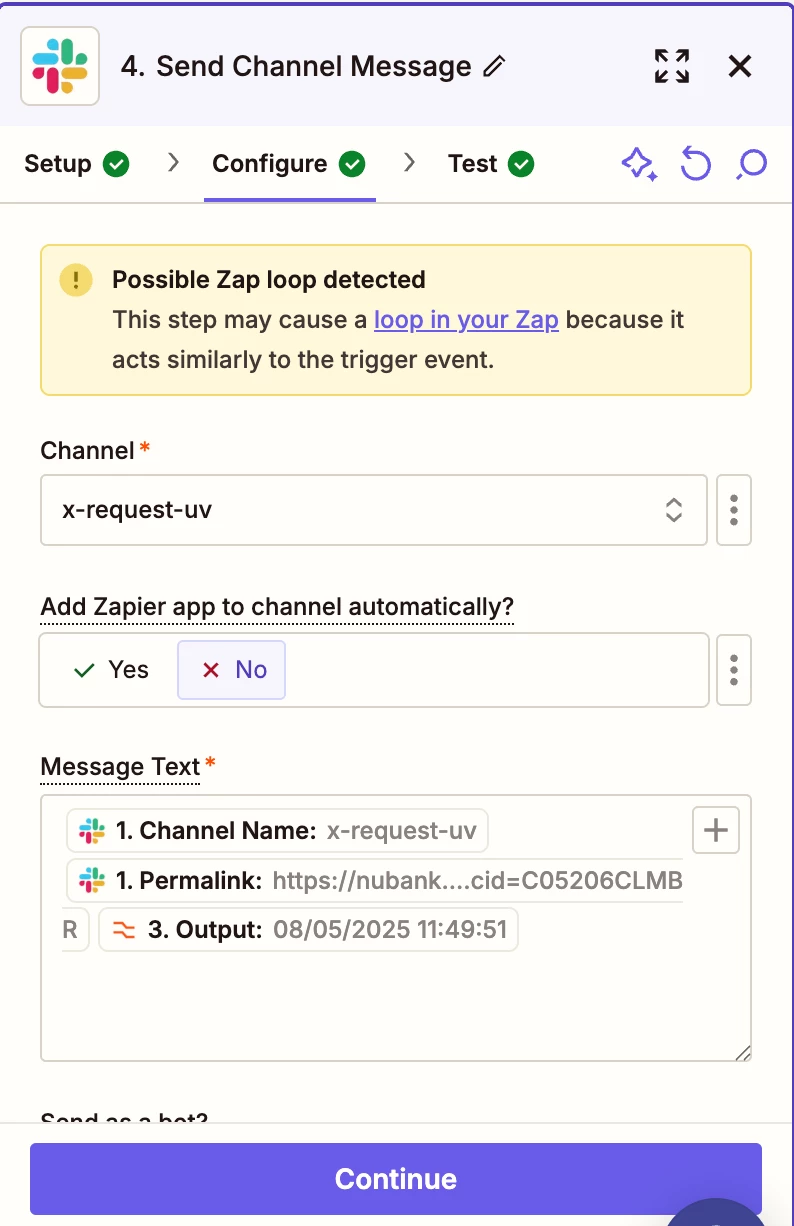The image size is (794, 1226).
Task: Click the yellow warning exclamation icon
Action: click(x=76, y=280)
